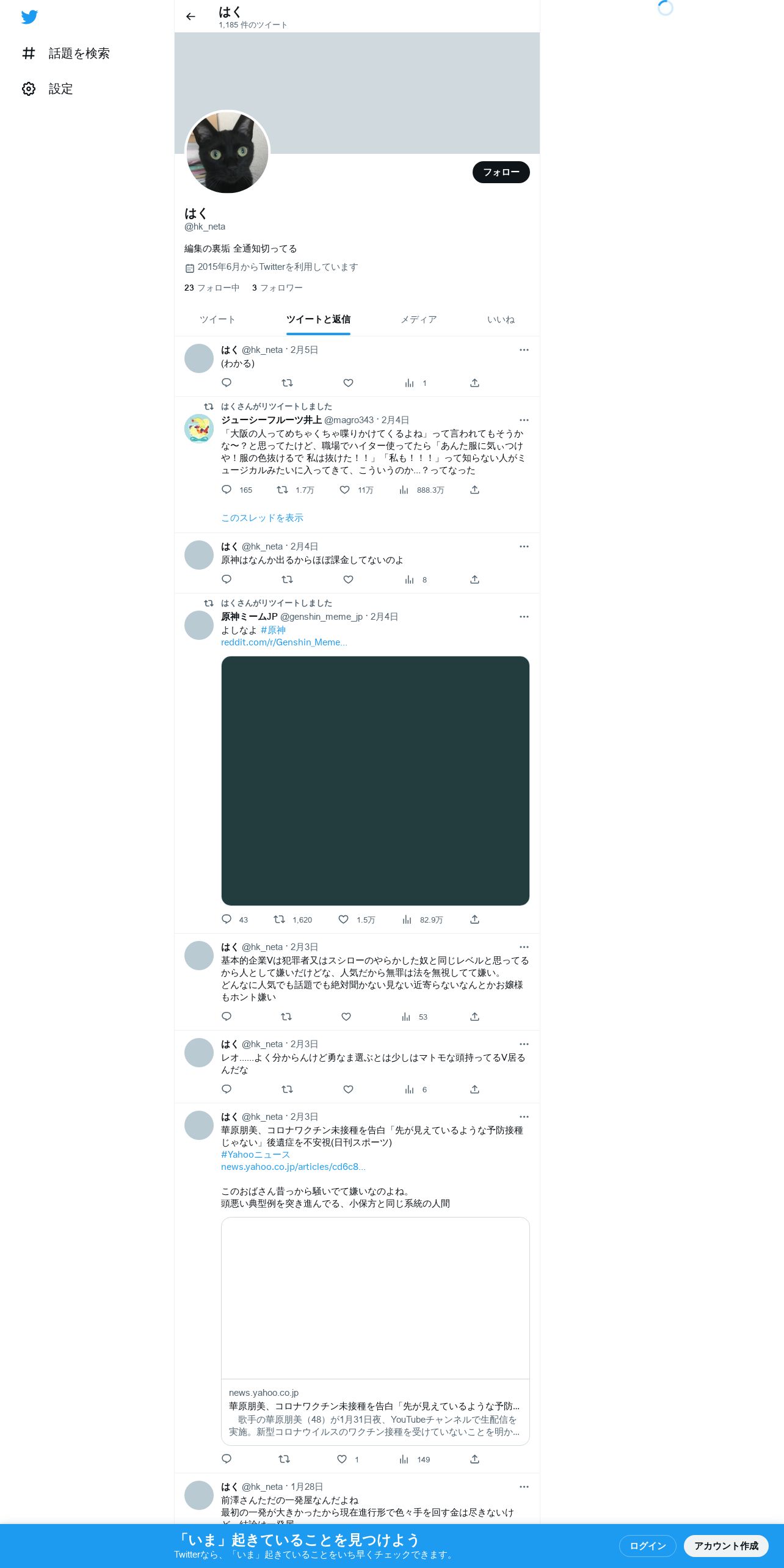Reply to the (わかる) tweet
The image size is (784, 1568).
click(227, 383)
